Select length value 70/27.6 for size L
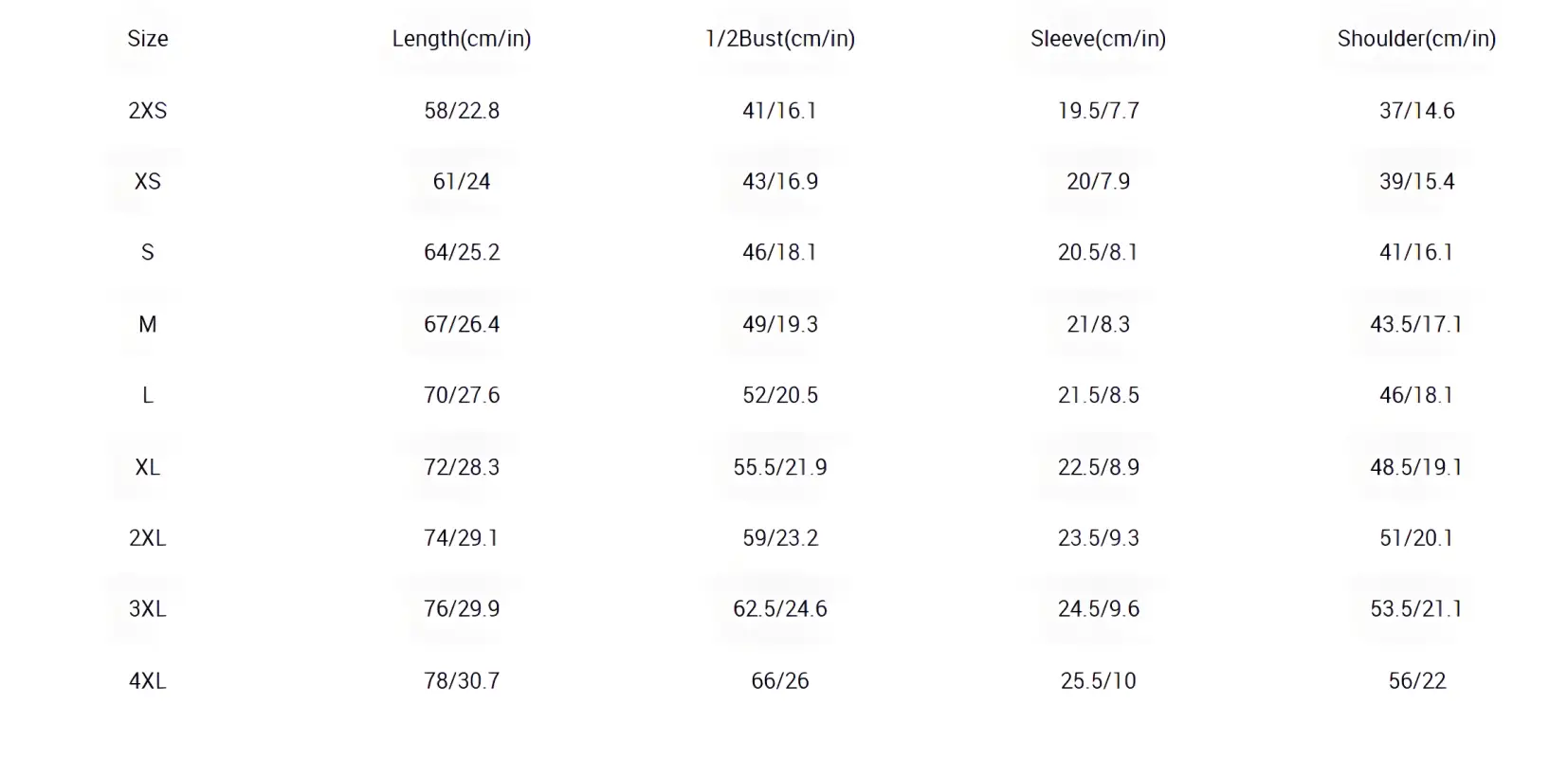The width and height of the screenshot is (1568, 758). pos(462,395)
